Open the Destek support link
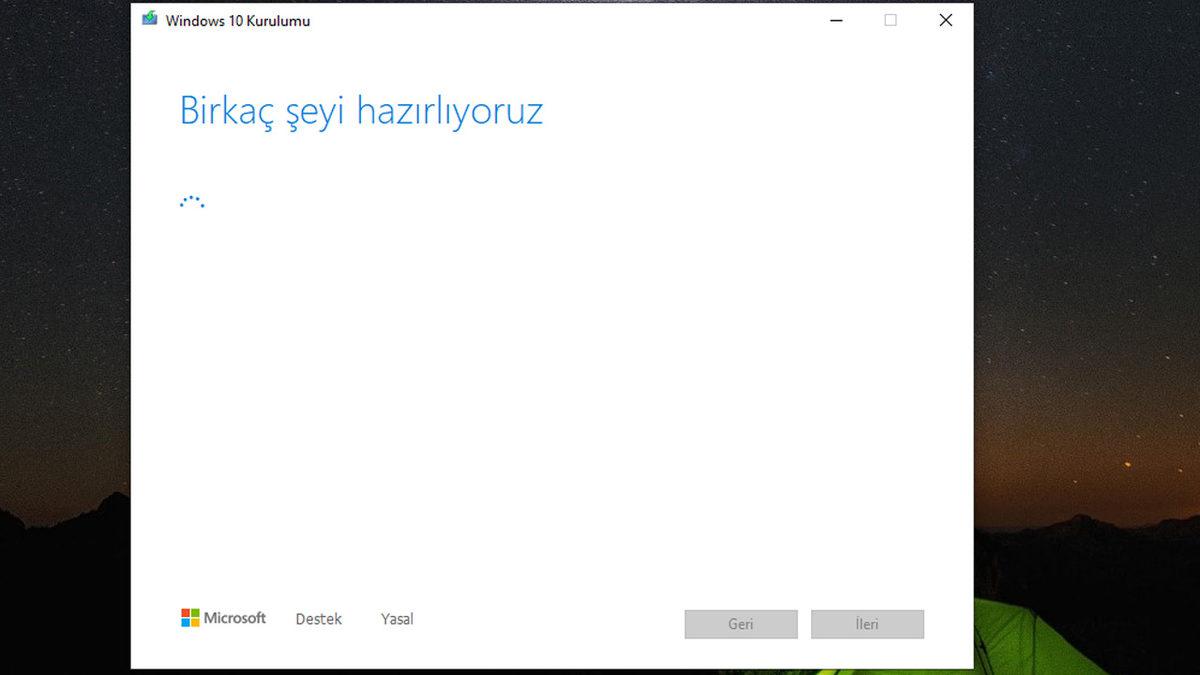The image size is (1200, 675). (x=318, y=618)
